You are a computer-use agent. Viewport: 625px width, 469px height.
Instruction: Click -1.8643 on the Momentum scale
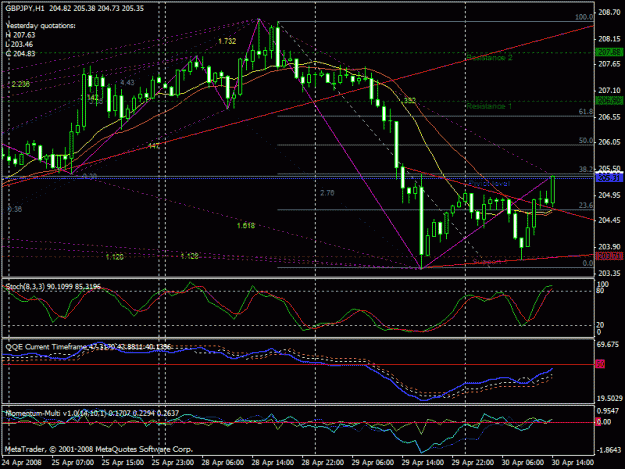point(609,450)
